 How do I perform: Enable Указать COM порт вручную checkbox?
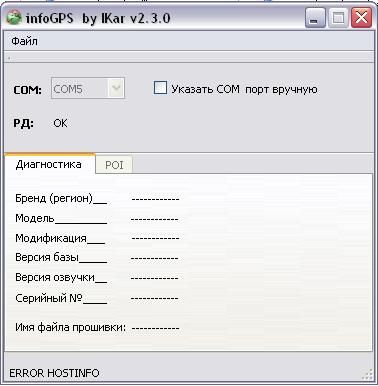[160, 88]
